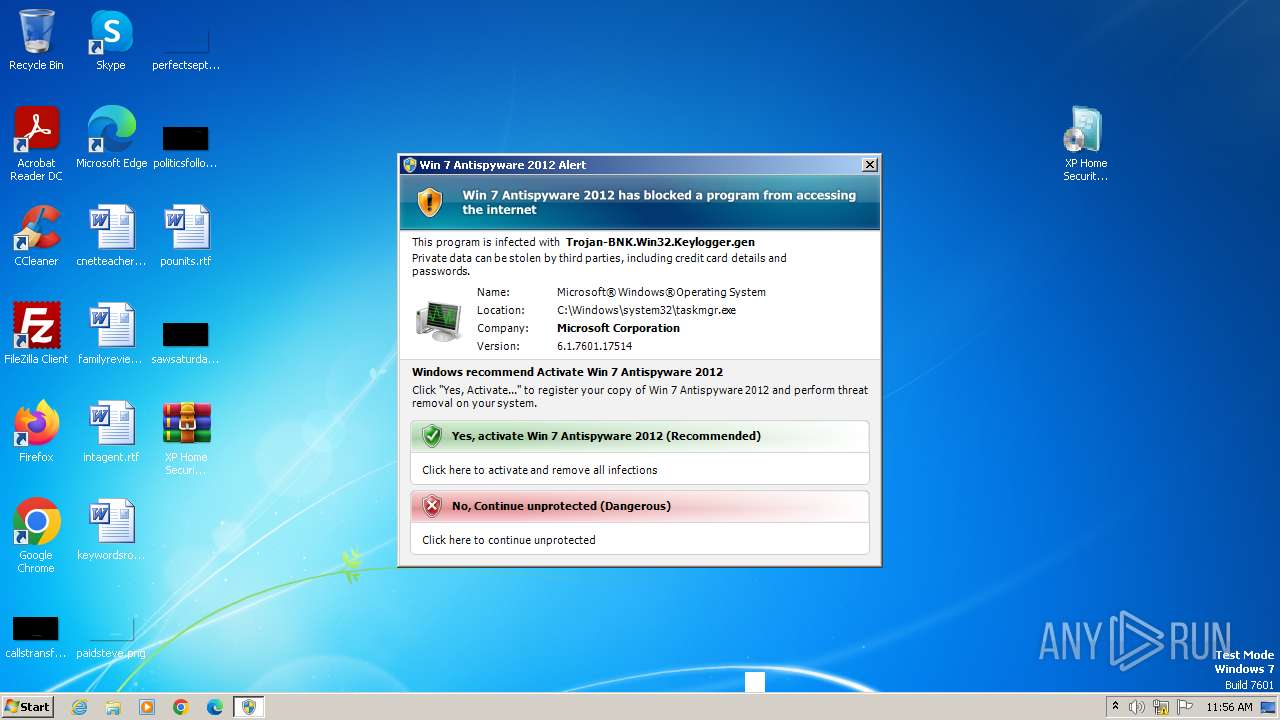Click Microsoft Corporation company text
This screenshot has height=720, width=1280.
point(618,328)
